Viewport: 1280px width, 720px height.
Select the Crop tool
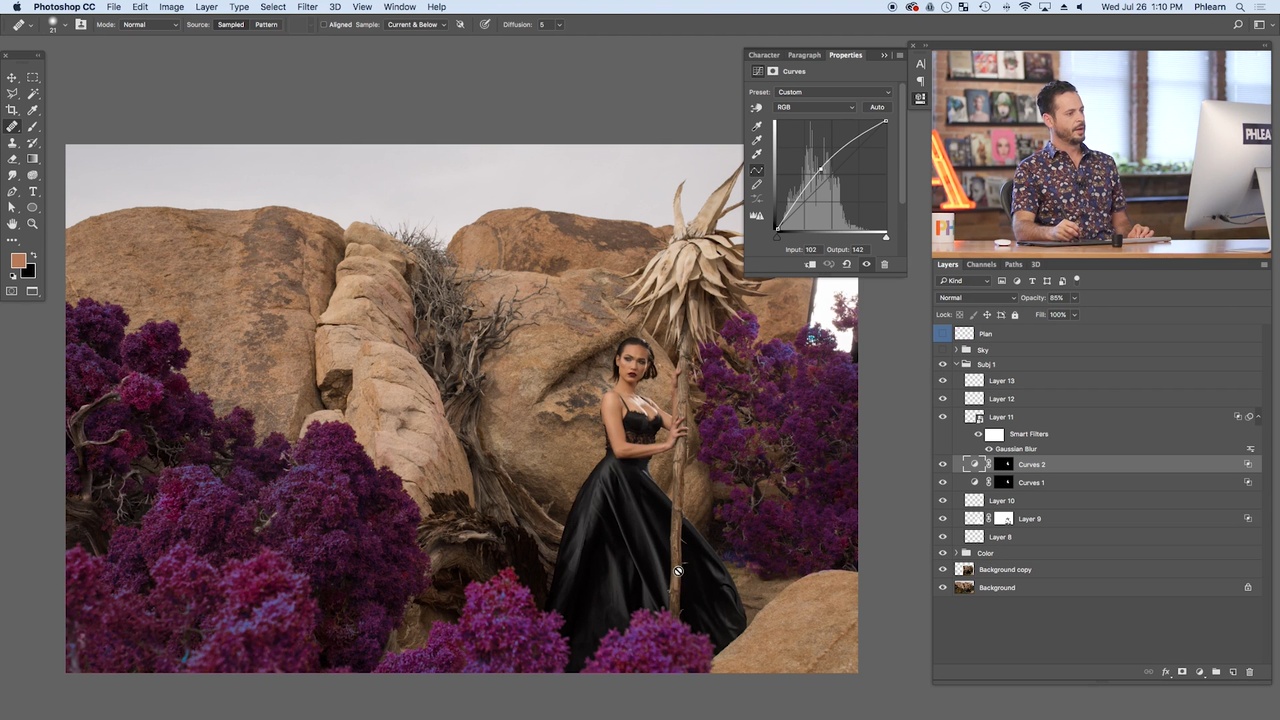click(12, 110)
